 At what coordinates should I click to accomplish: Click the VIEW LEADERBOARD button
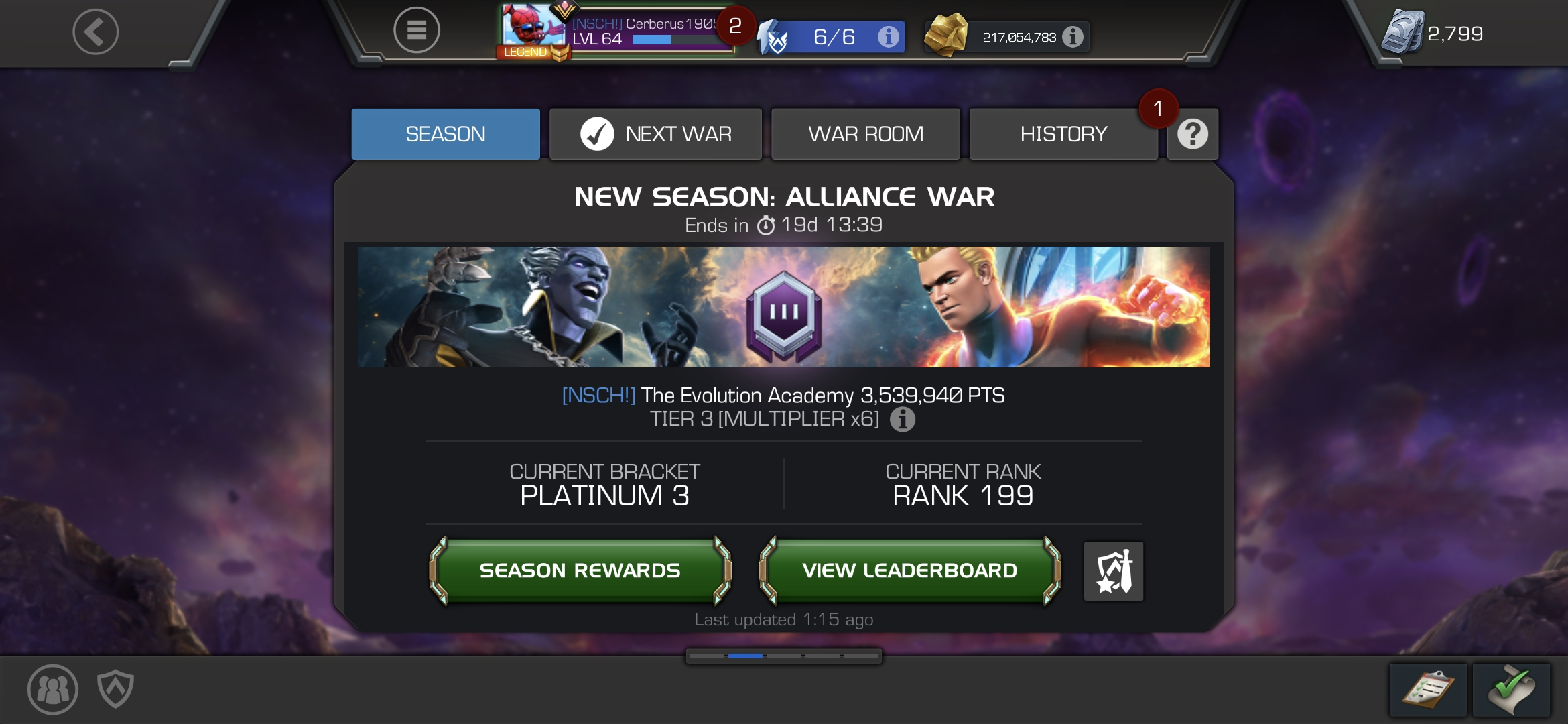[910, 570]
